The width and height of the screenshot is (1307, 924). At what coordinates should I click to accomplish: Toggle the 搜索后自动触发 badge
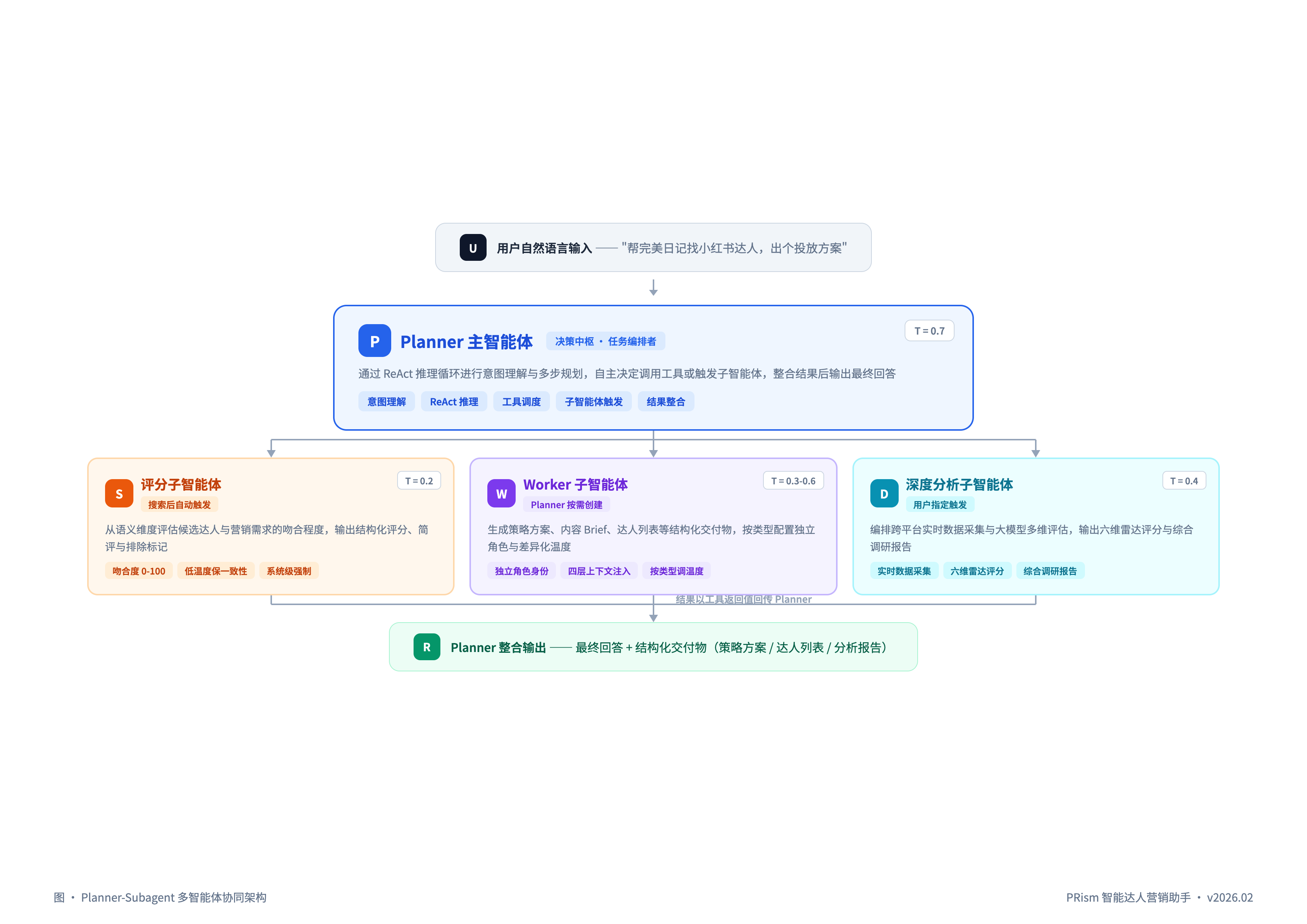click(179, 504)
